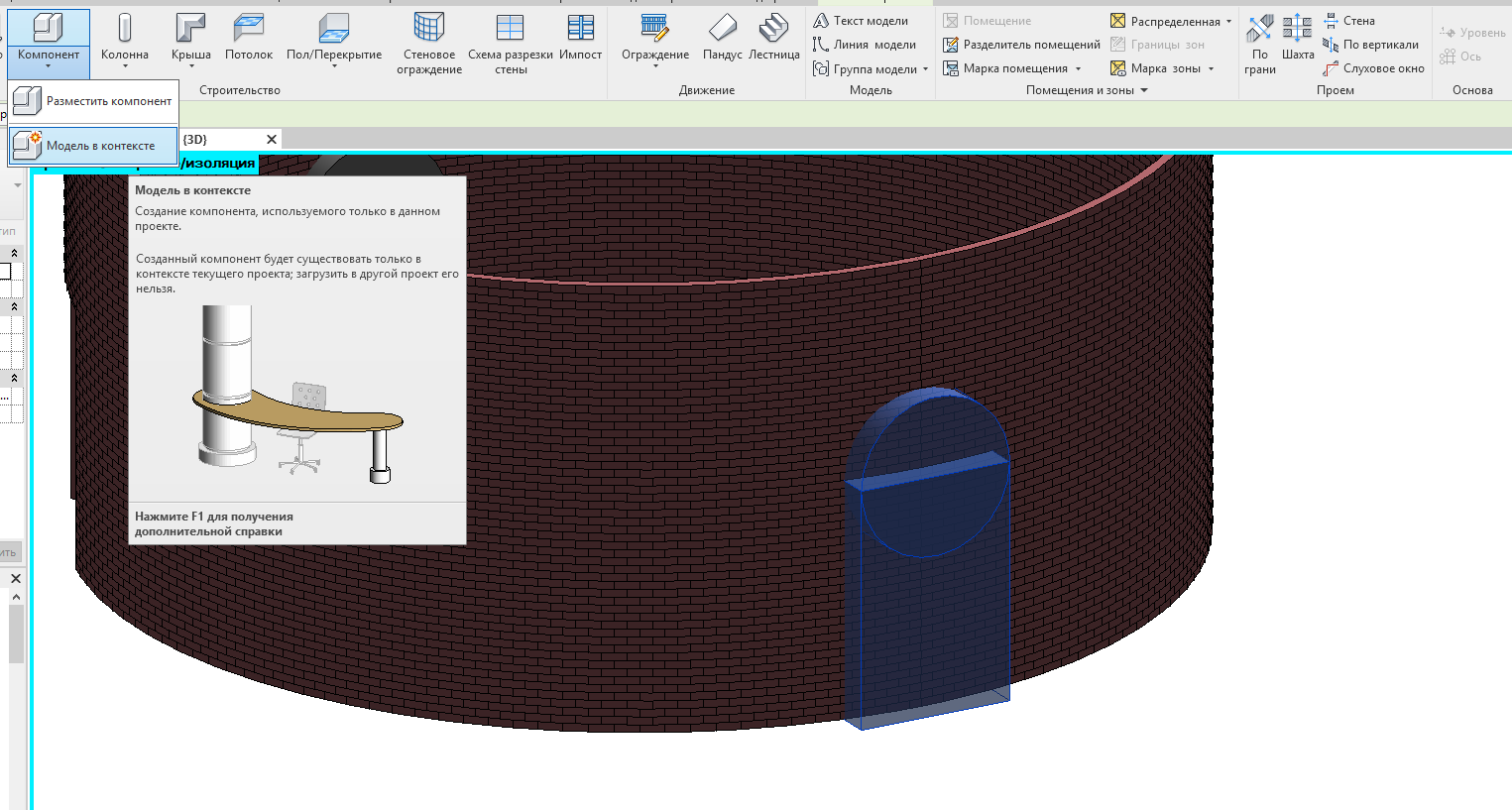Switch to the {3D} view tab
This screenshot has width=1512, height=810.
click(x=196, y=140)
